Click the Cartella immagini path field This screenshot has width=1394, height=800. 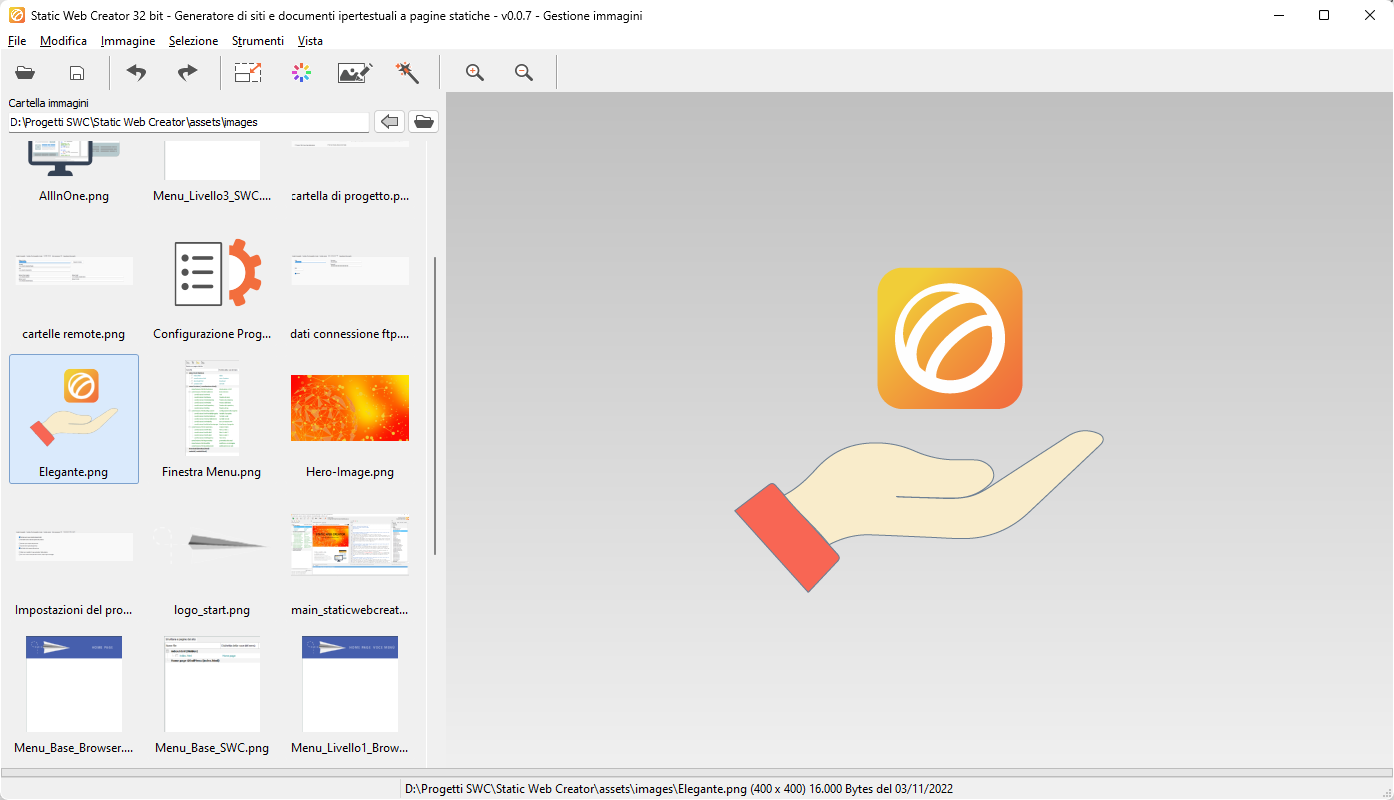189,122
